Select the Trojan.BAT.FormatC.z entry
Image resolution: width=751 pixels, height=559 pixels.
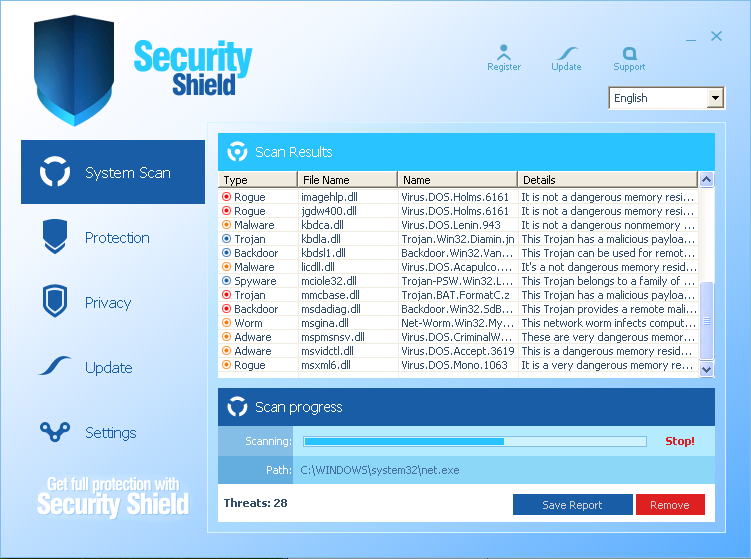(x=455, y=295)
